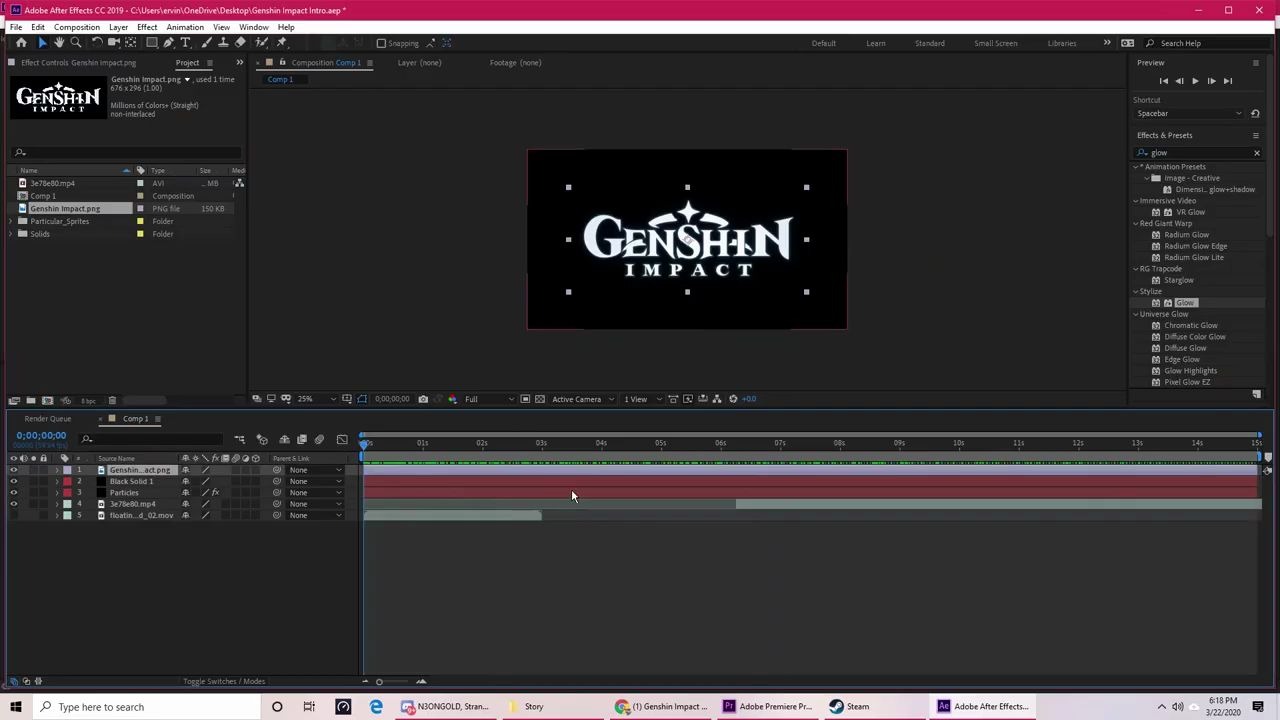
Task: Switch to the Learn workspace
Action: click(875, 43)
